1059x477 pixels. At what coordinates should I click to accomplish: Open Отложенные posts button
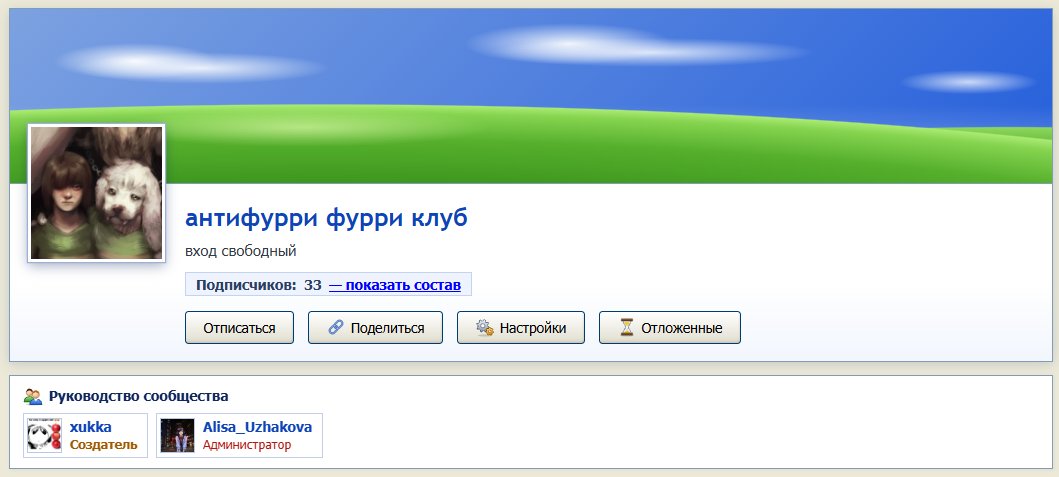point(670,328)
